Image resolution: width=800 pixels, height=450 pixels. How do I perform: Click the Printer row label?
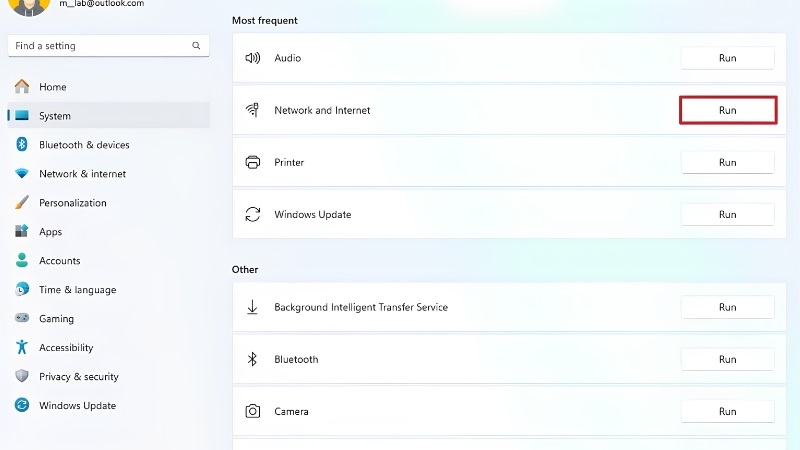click(x=289, y=162)
